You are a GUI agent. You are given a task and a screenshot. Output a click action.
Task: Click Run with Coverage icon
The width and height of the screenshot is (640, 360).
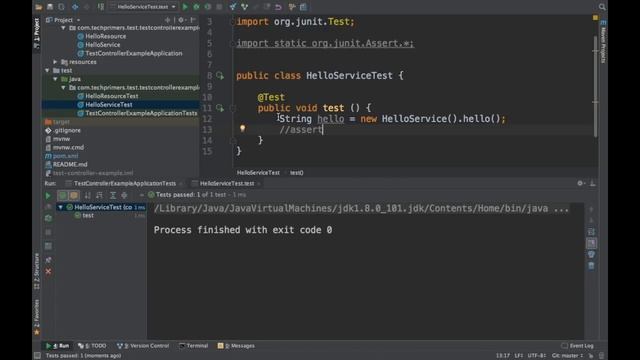point(208,7)
